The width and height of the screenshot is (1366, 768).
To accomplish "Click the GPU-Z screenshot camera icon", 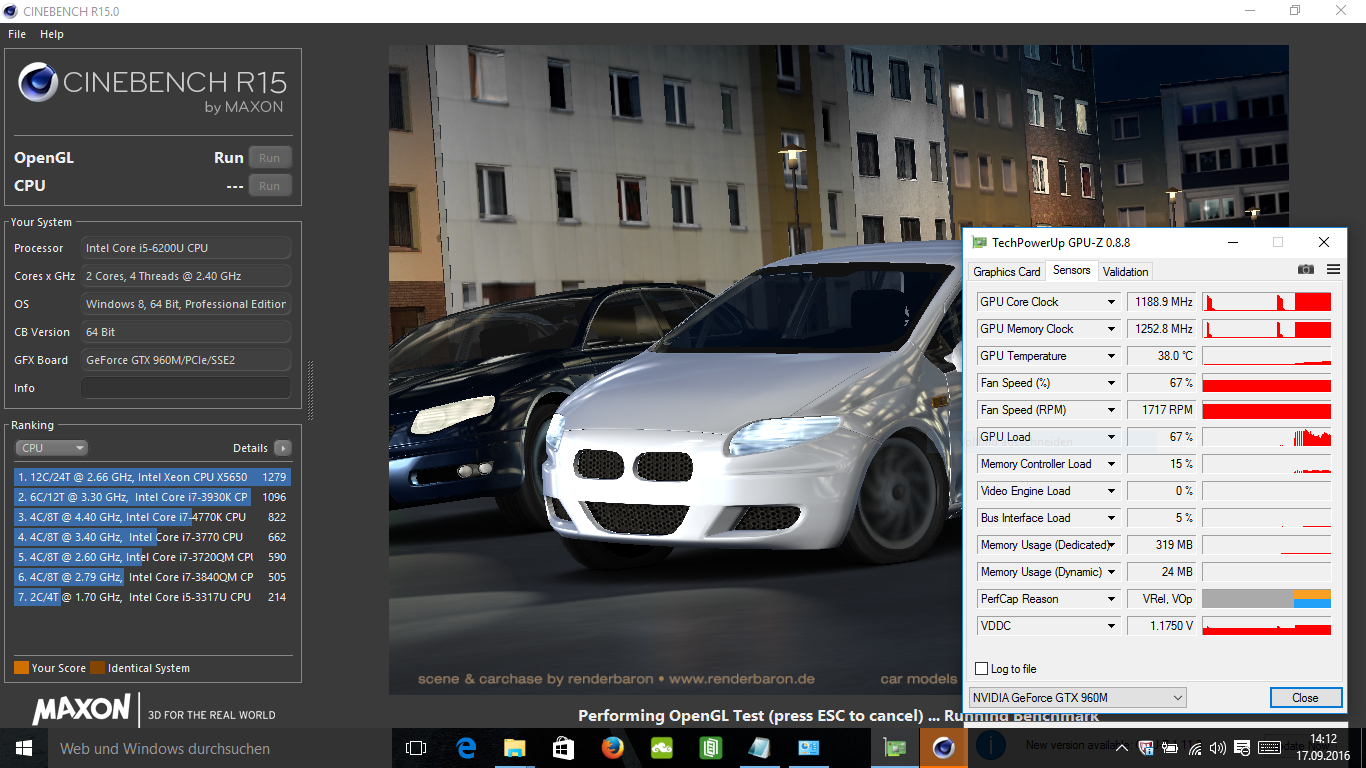I will pos(1306,270).
